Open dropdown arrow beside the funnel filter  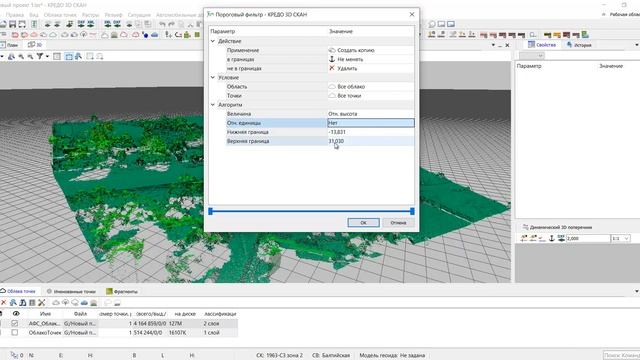coord(47,56)
